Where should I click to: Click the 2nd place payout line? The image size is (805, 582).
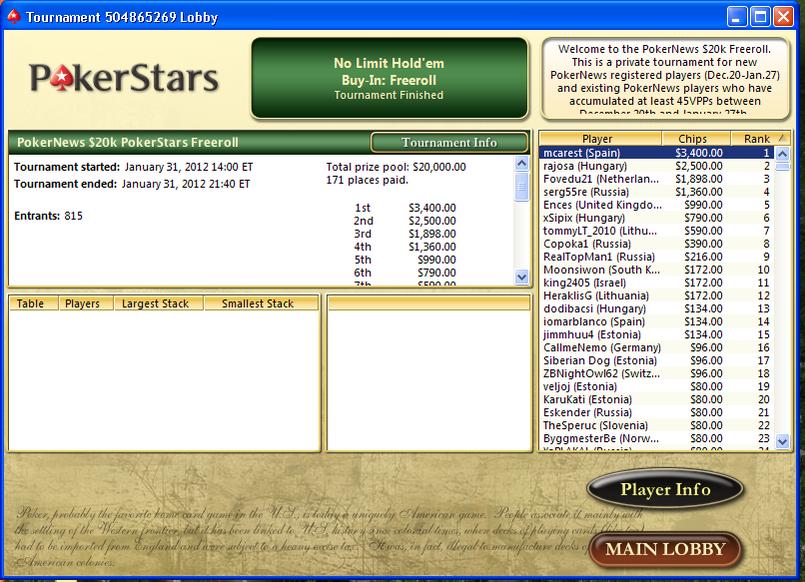pos(405,221)
